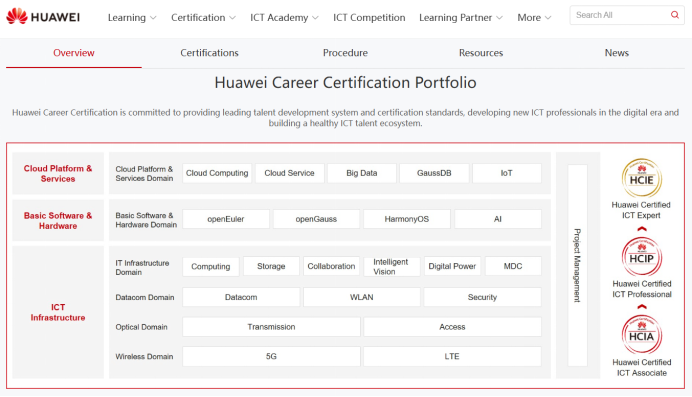692x397 pixels.
Task: Open openEuler certification
Action: pos(226,219)
